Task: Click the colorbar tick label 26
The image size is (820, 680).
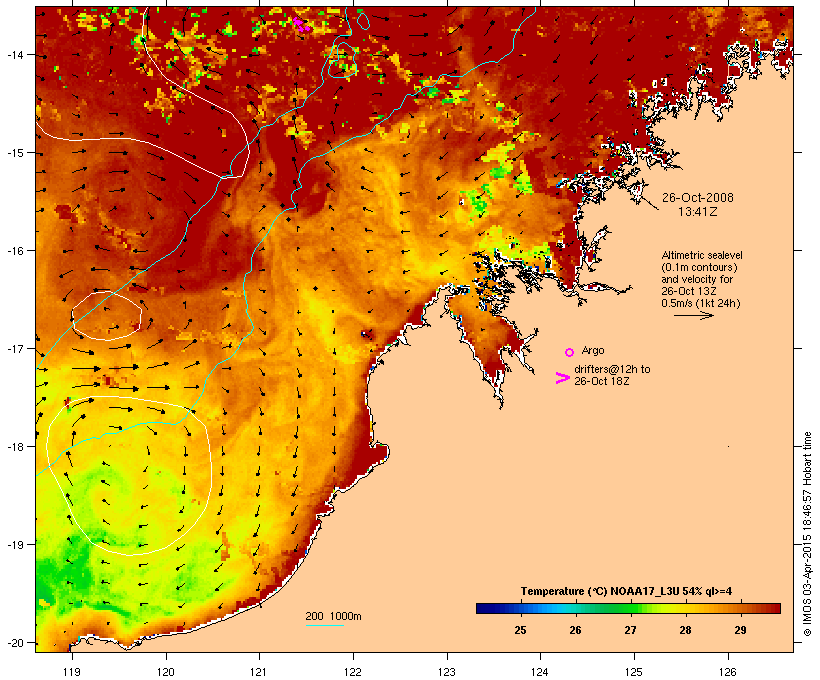Action: click(x=575, y=630)
